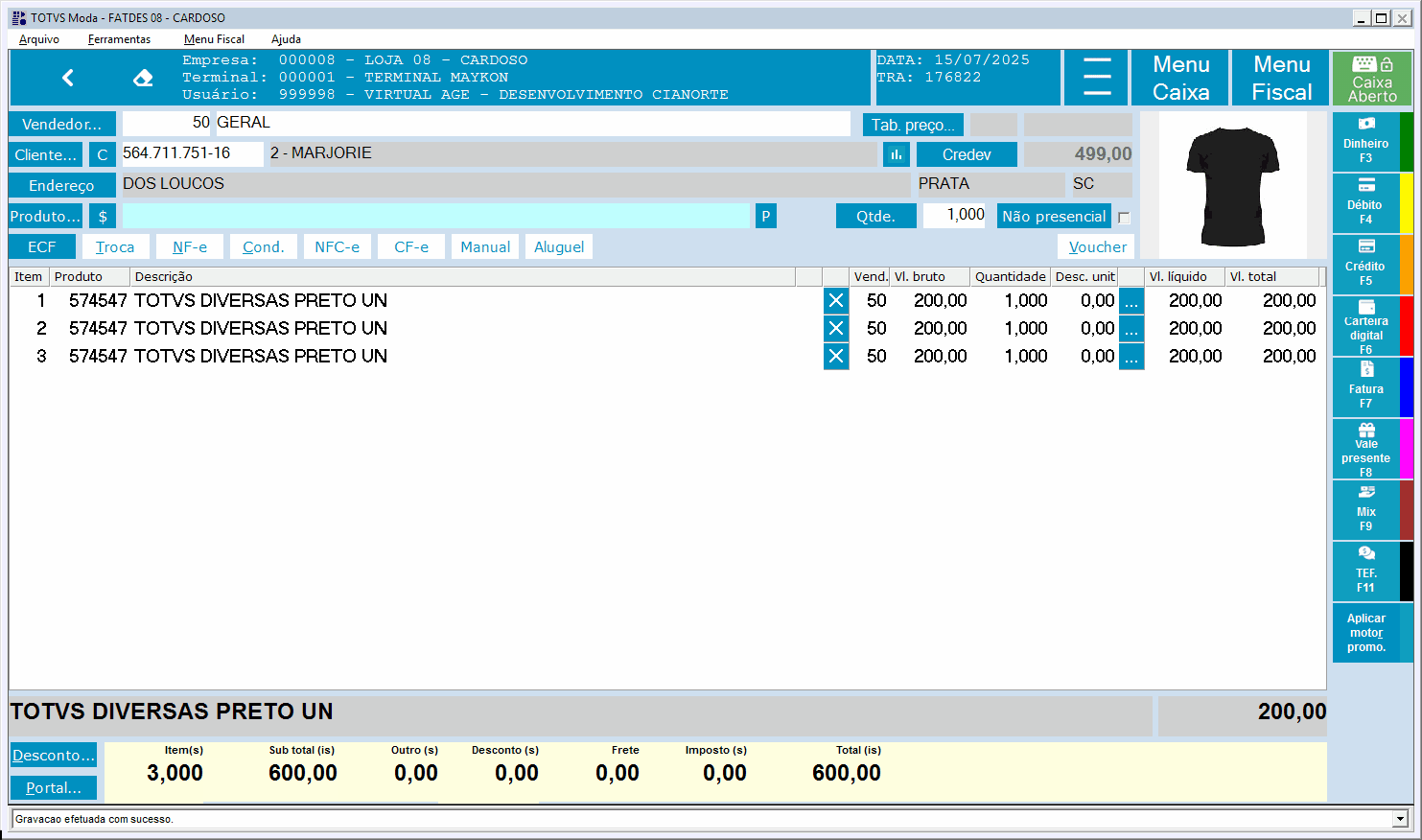Switch to the CF-e tab
The image size is (1422, 840).
coord(411,246)
